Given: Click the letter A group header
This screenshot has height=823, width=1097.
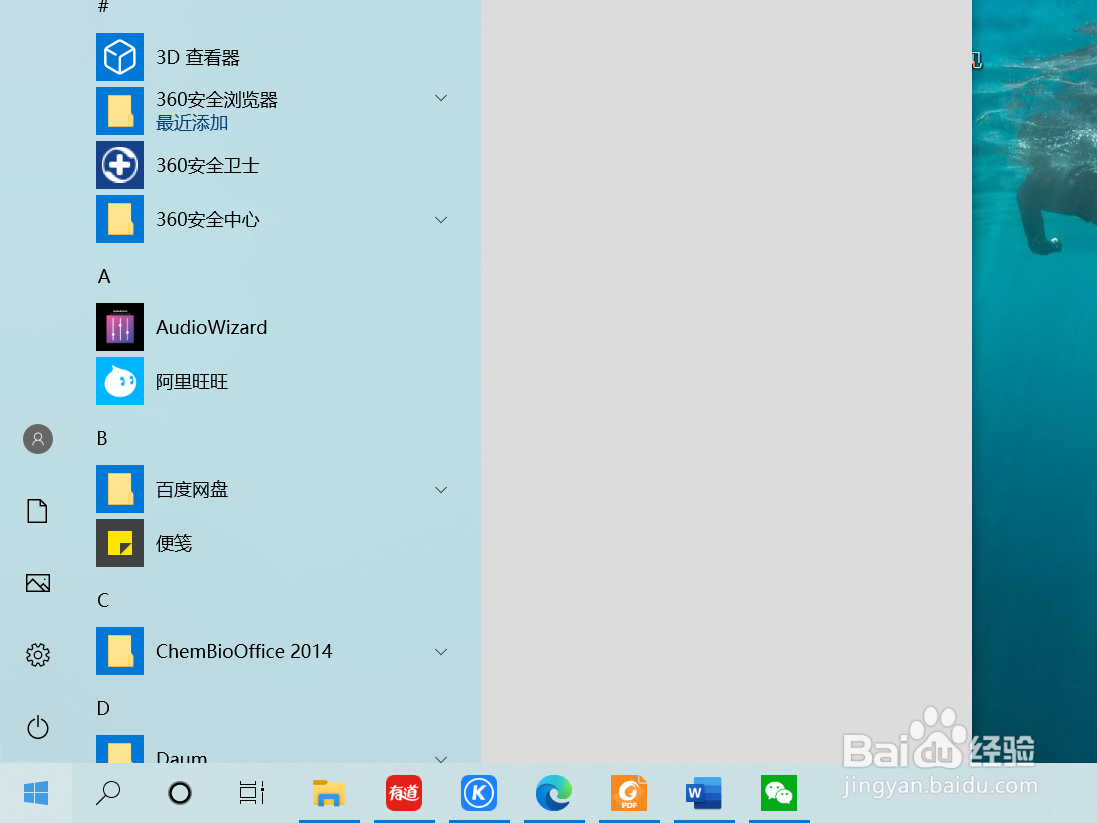Looking at the screenshot, I should (x=104, y=276).
